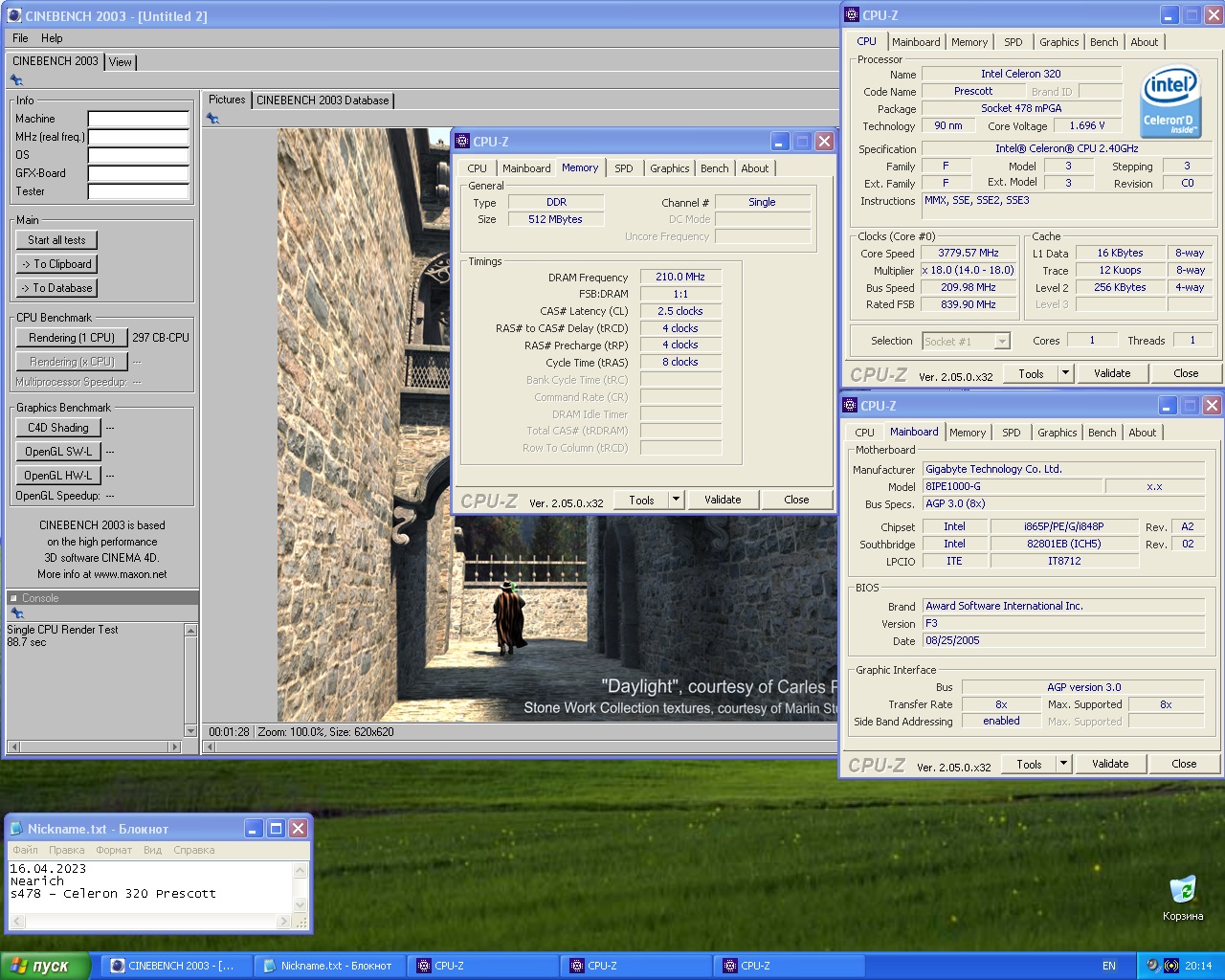Activate the second CPU-Z taskbar button
This screenshot has width=1225, height=980.
pos(635,966)
